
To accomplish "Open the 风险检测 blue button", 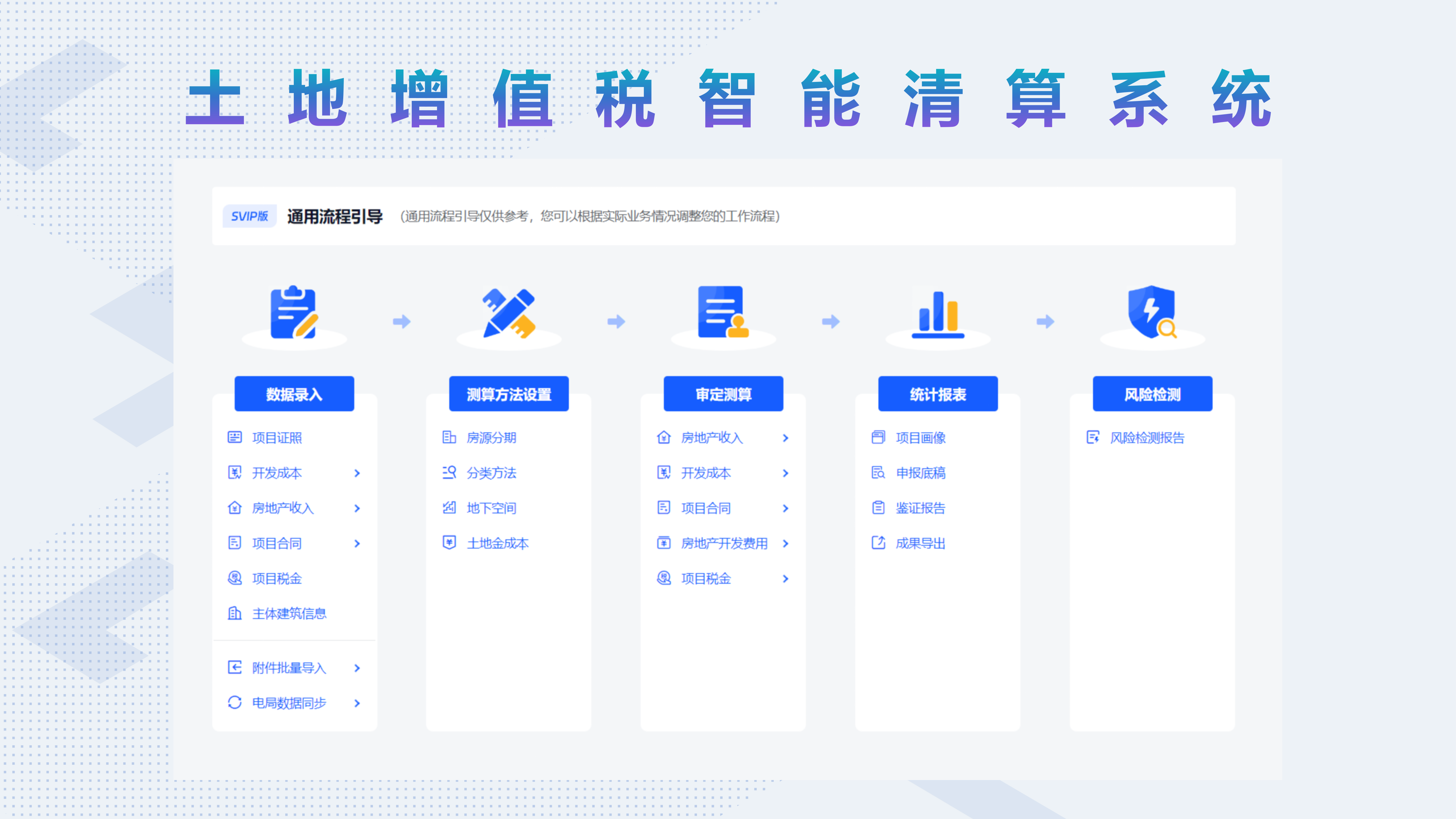I will click(1153, 394).
